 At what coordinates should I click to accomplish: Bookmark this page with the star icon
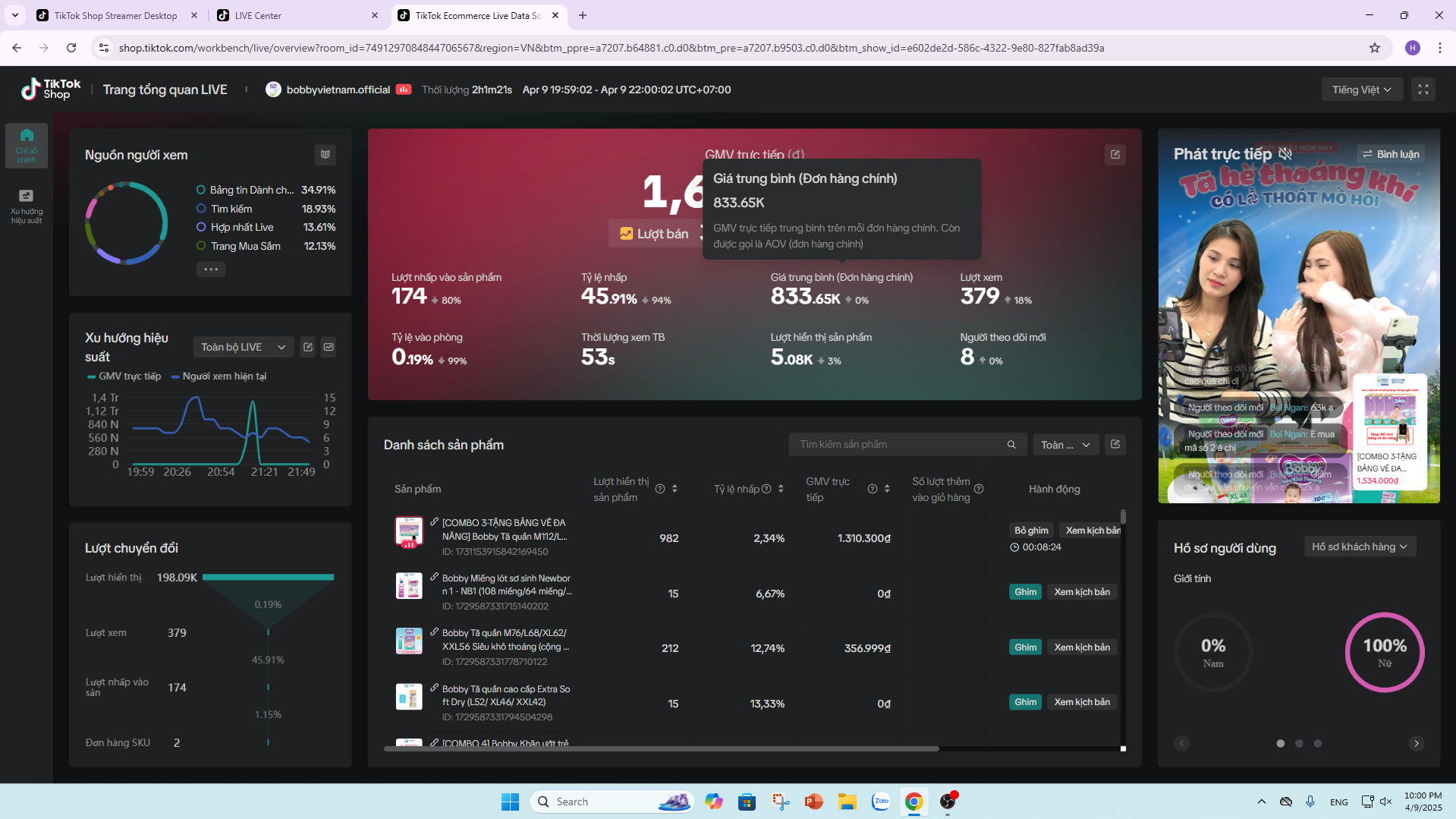(1375, 48)
